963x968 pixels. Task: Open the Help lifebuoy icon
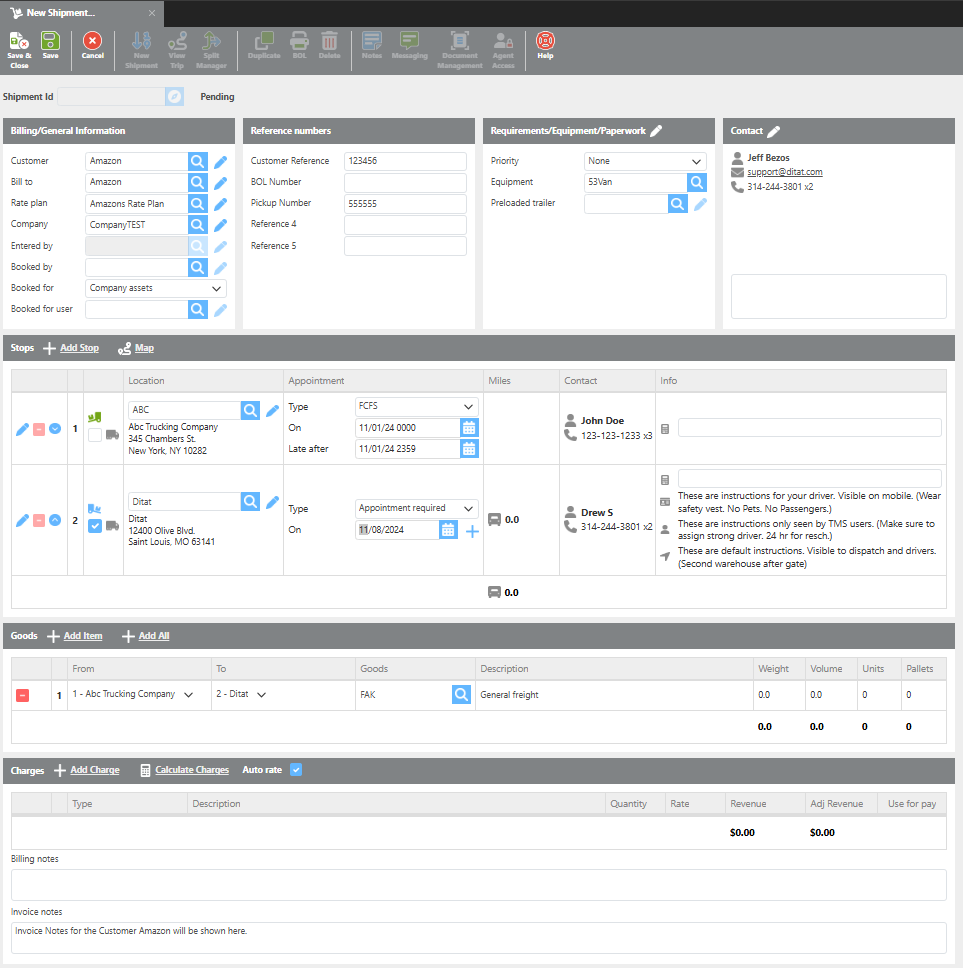pos(545,46)
